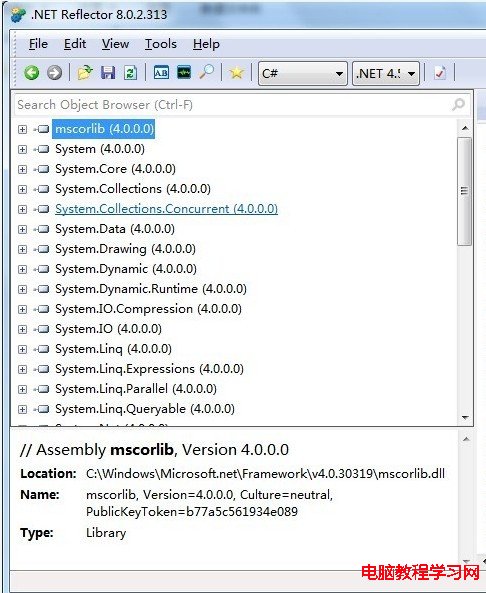Click the Refresh page icon
Viewport: 486px width, 593px height.
point(130,73)
